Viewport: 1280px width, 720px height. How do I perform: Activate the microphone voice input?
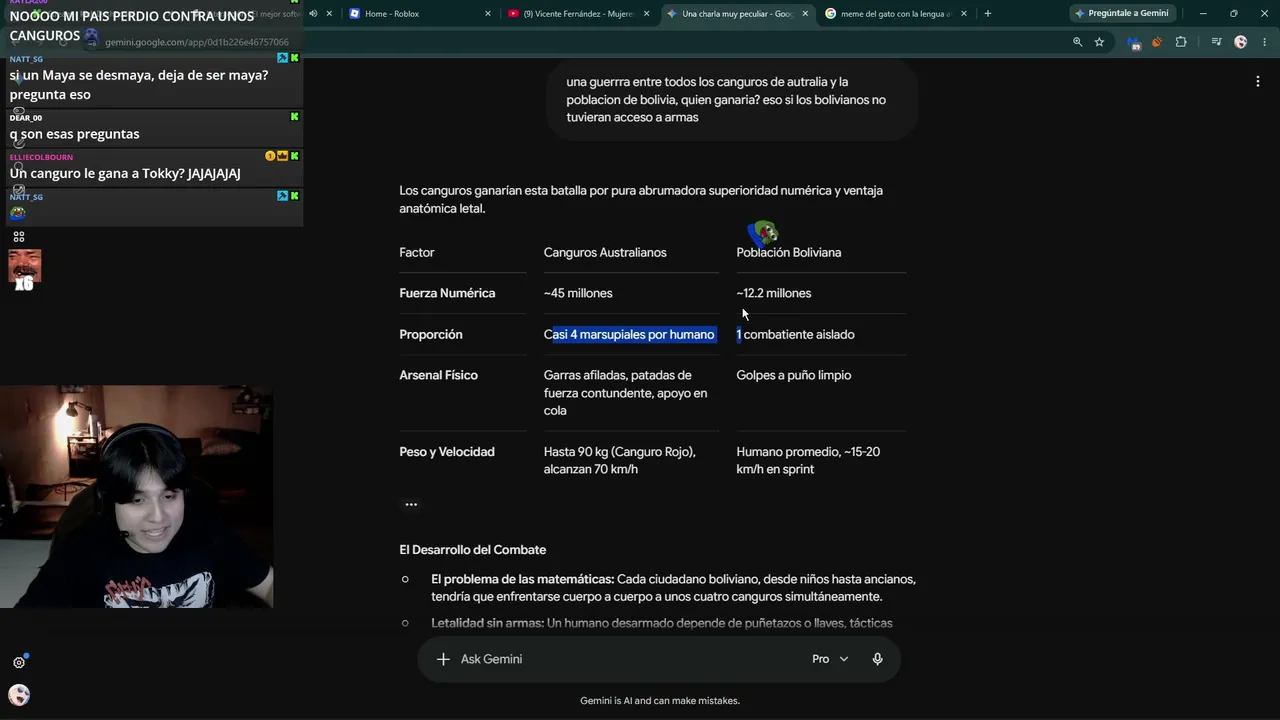pos(877,659)
